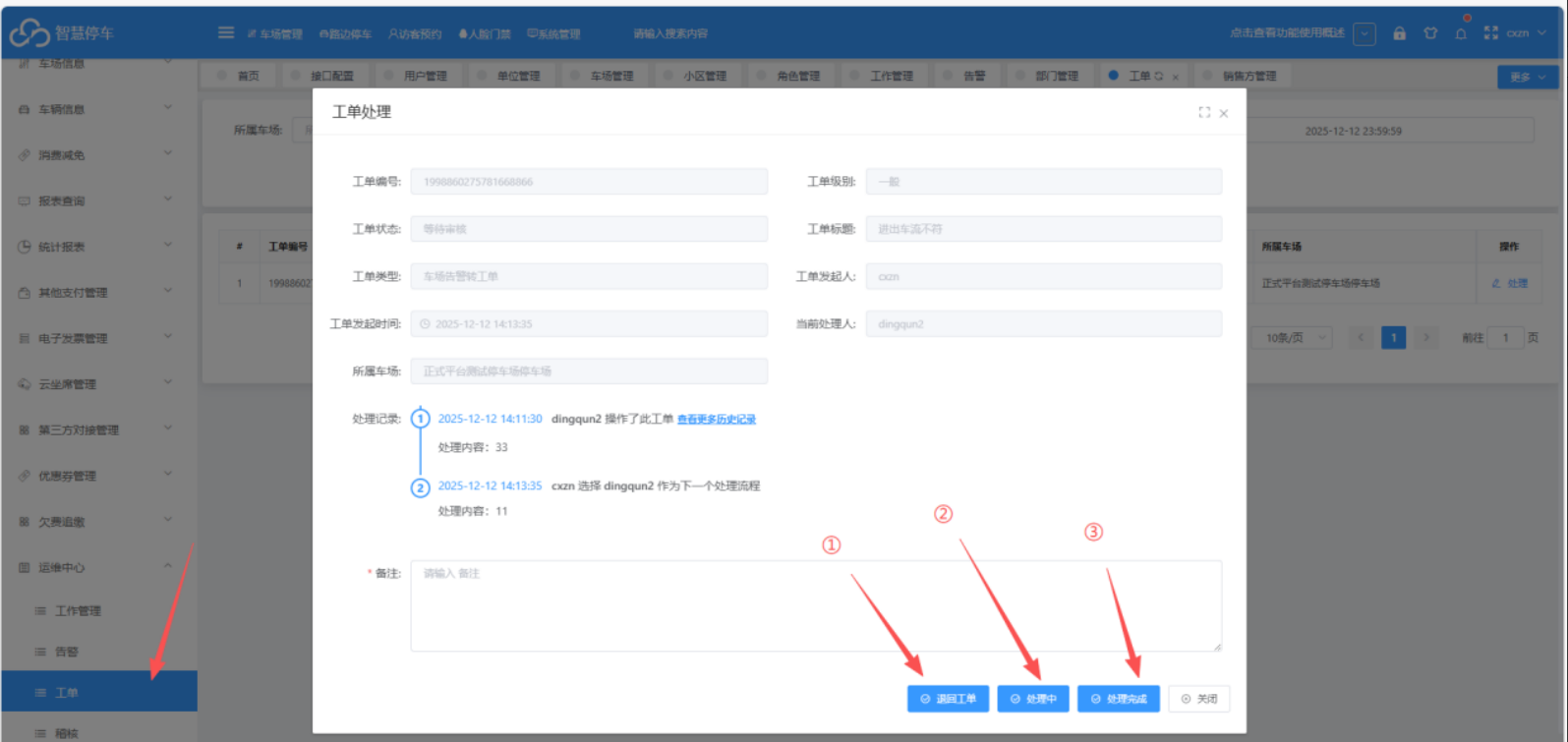
Task: Expand the 车辆信息 sidebar menu
Action: [98, 109]
